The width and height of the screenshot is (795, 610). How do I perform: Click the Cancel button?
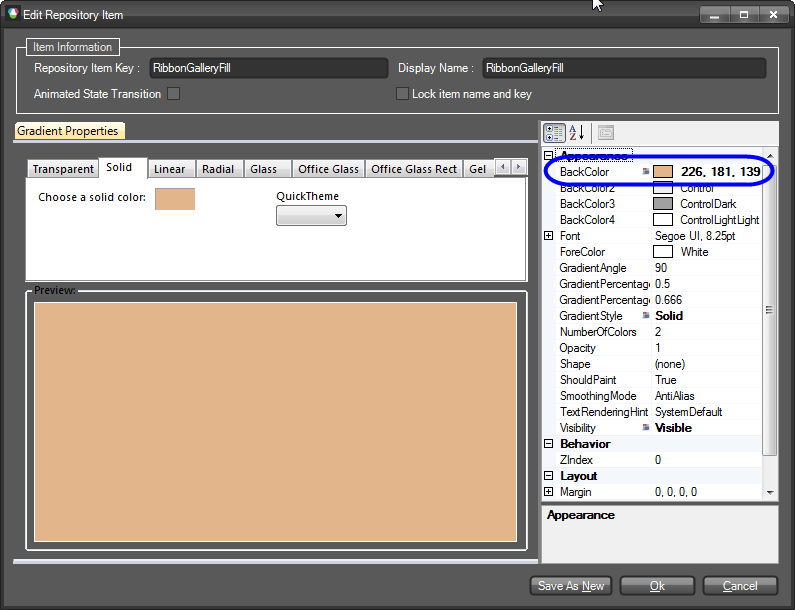pyautogui.click(x=740, y=586)
